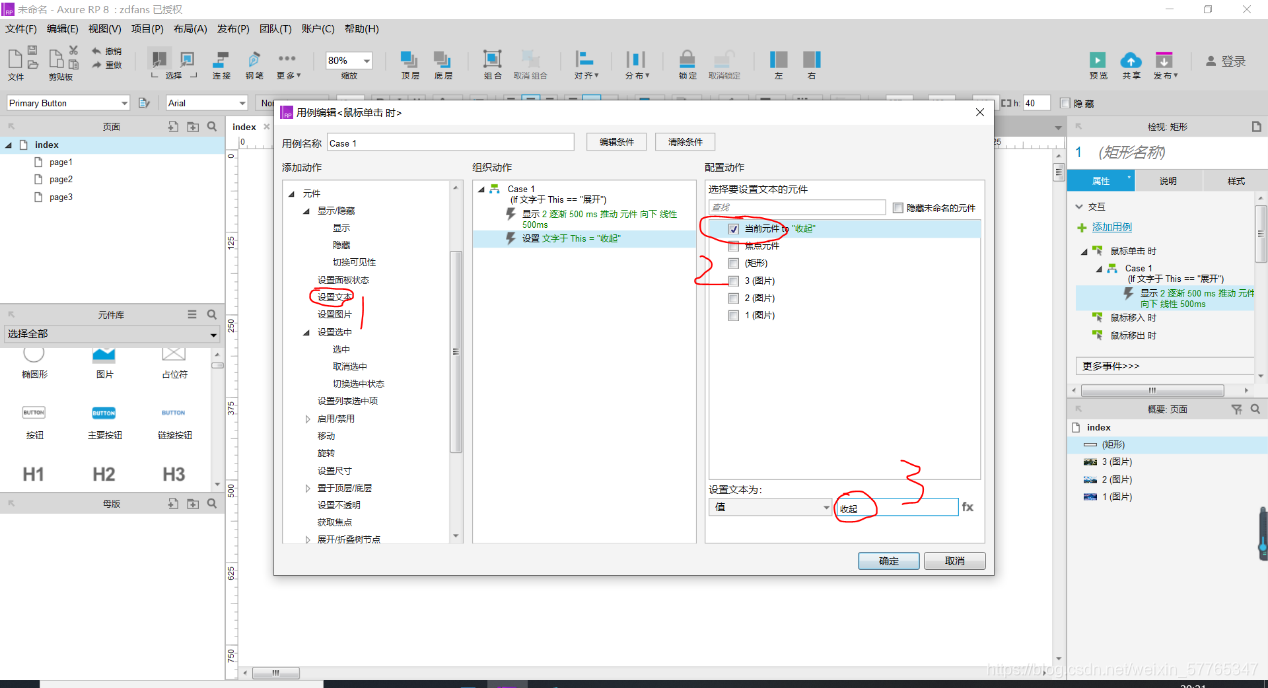1268x688 pixels.
Task: Select 设置文本 action in list
Action: pyautogui.click(x=335, y=297)
